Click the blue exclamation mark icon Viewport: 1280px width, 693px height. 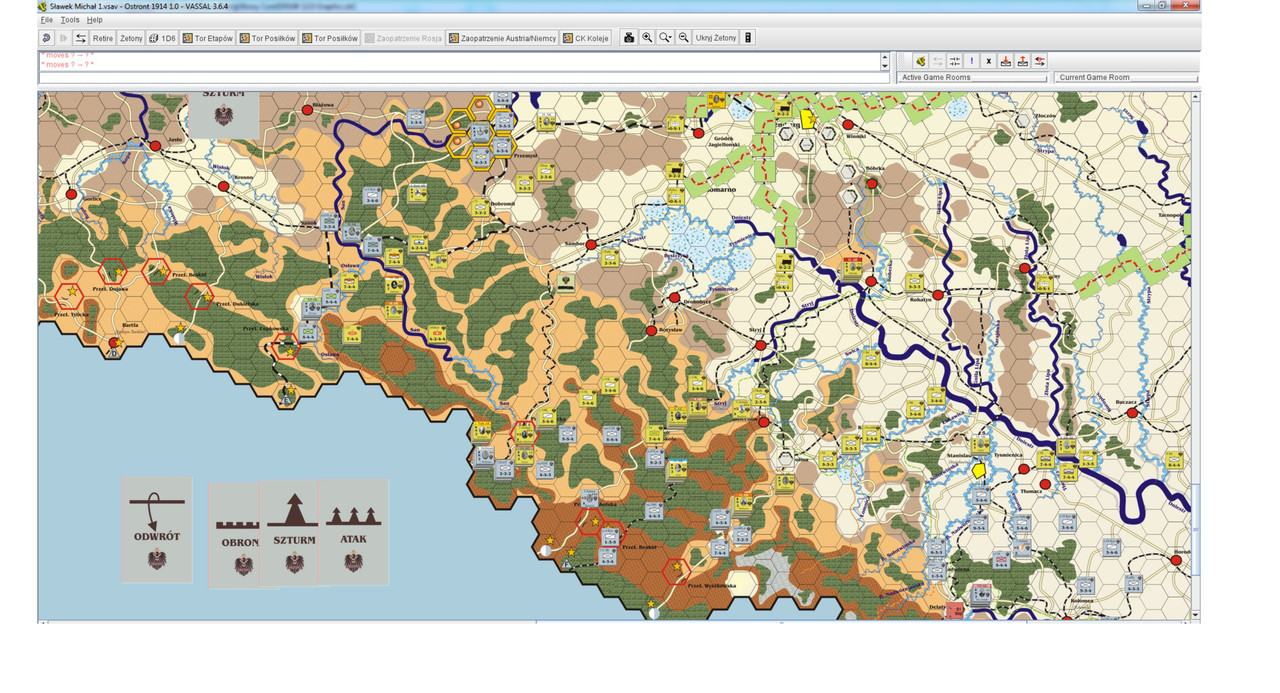point(972,61)
